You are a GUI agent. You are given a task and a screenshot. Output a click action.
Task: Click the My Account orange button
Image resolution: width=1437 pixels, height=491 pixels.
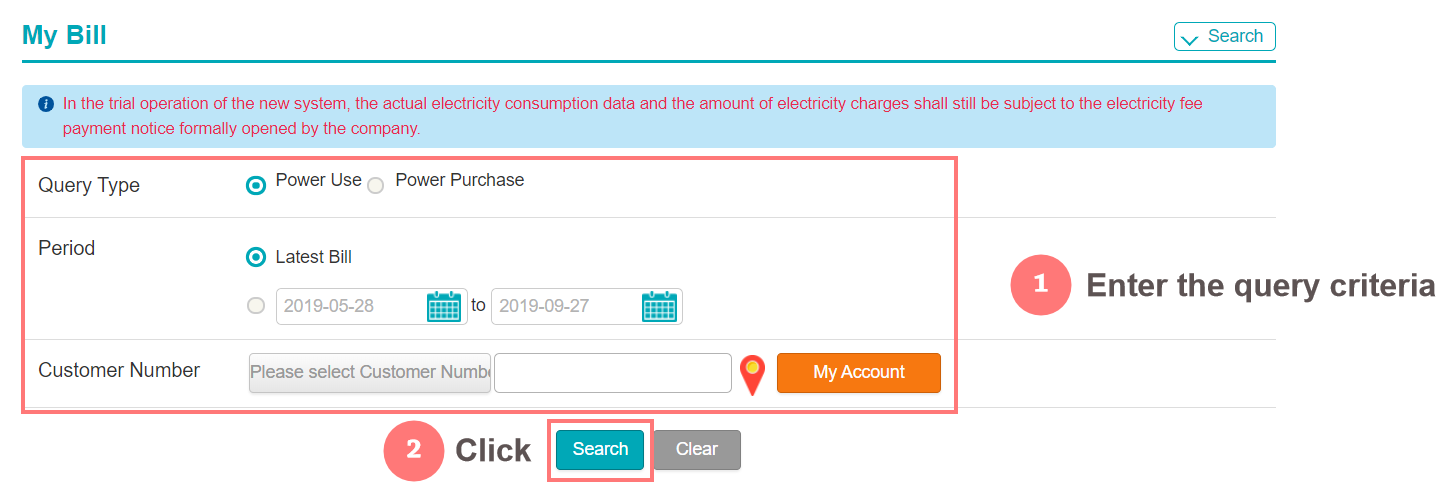858,372
